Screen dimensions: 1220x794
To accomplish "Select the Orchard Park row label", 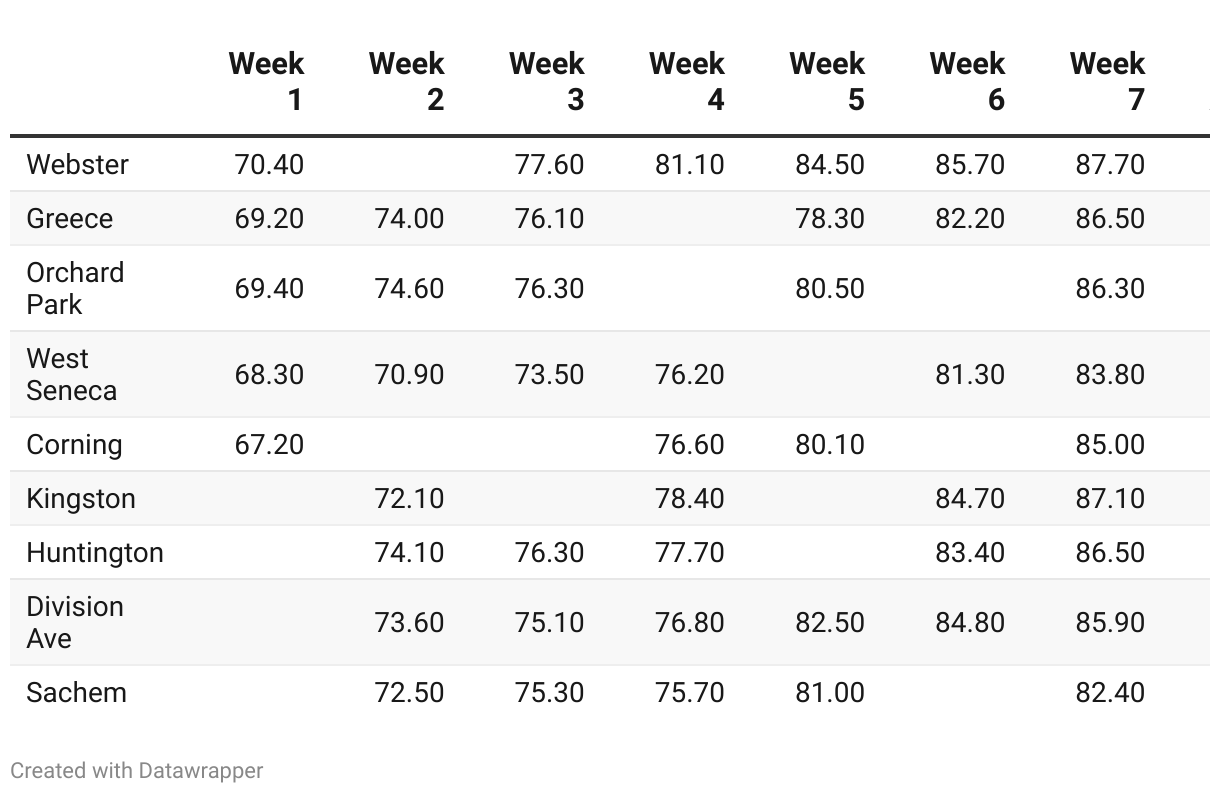I will pyautogui.click(x=76, y=288).
